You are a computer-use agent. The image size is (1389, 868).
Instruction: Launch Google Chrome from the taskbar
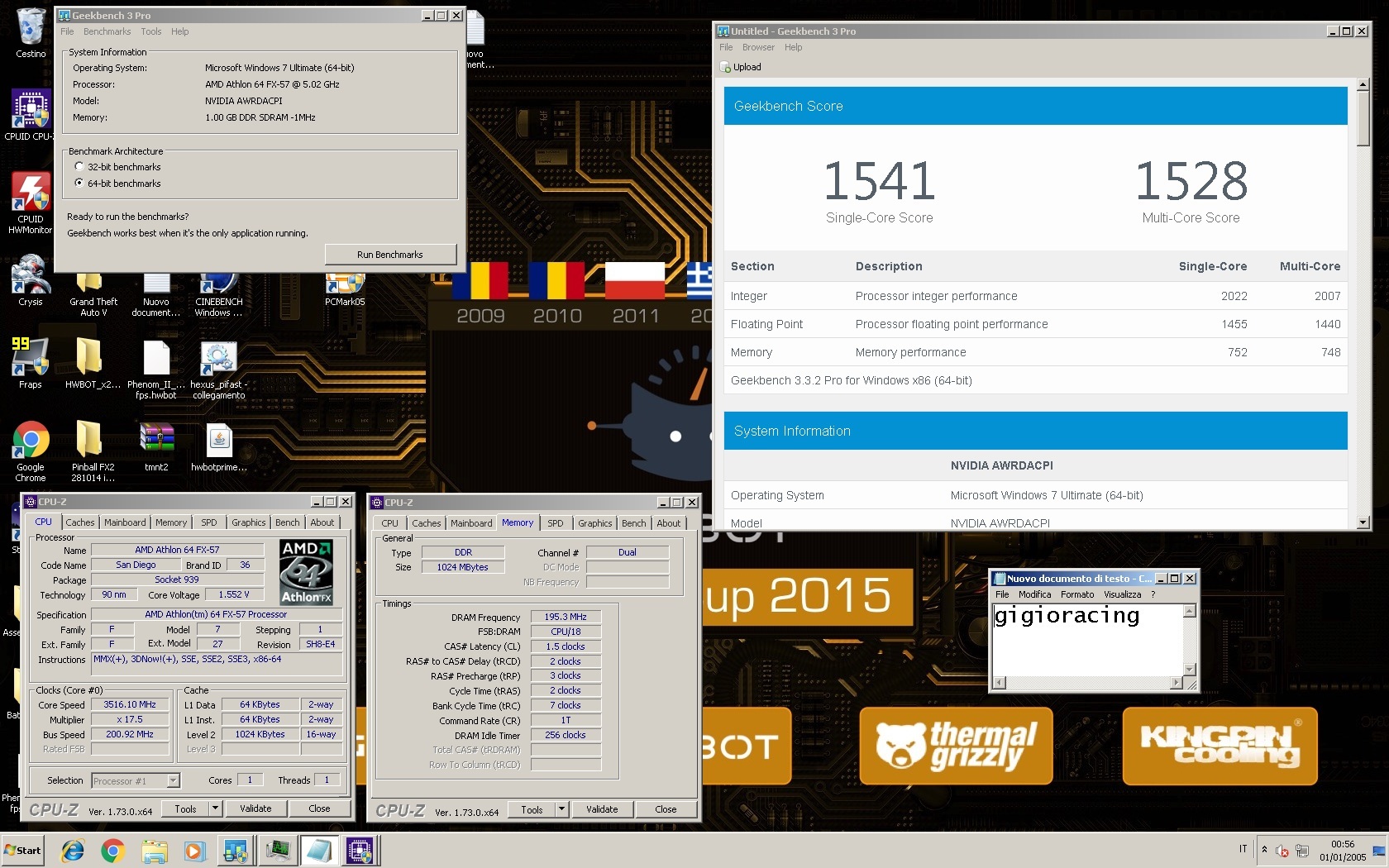(113, 850)
